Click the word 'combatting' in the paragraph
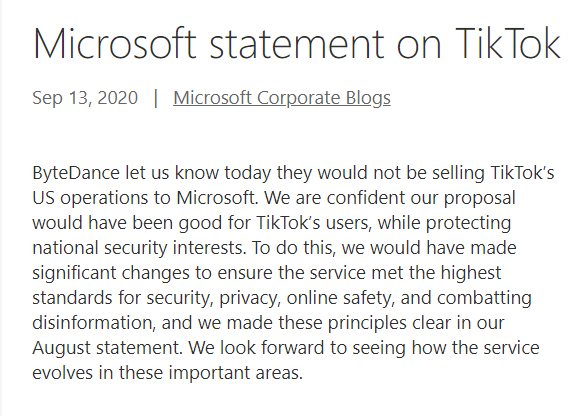 (484, 298)
